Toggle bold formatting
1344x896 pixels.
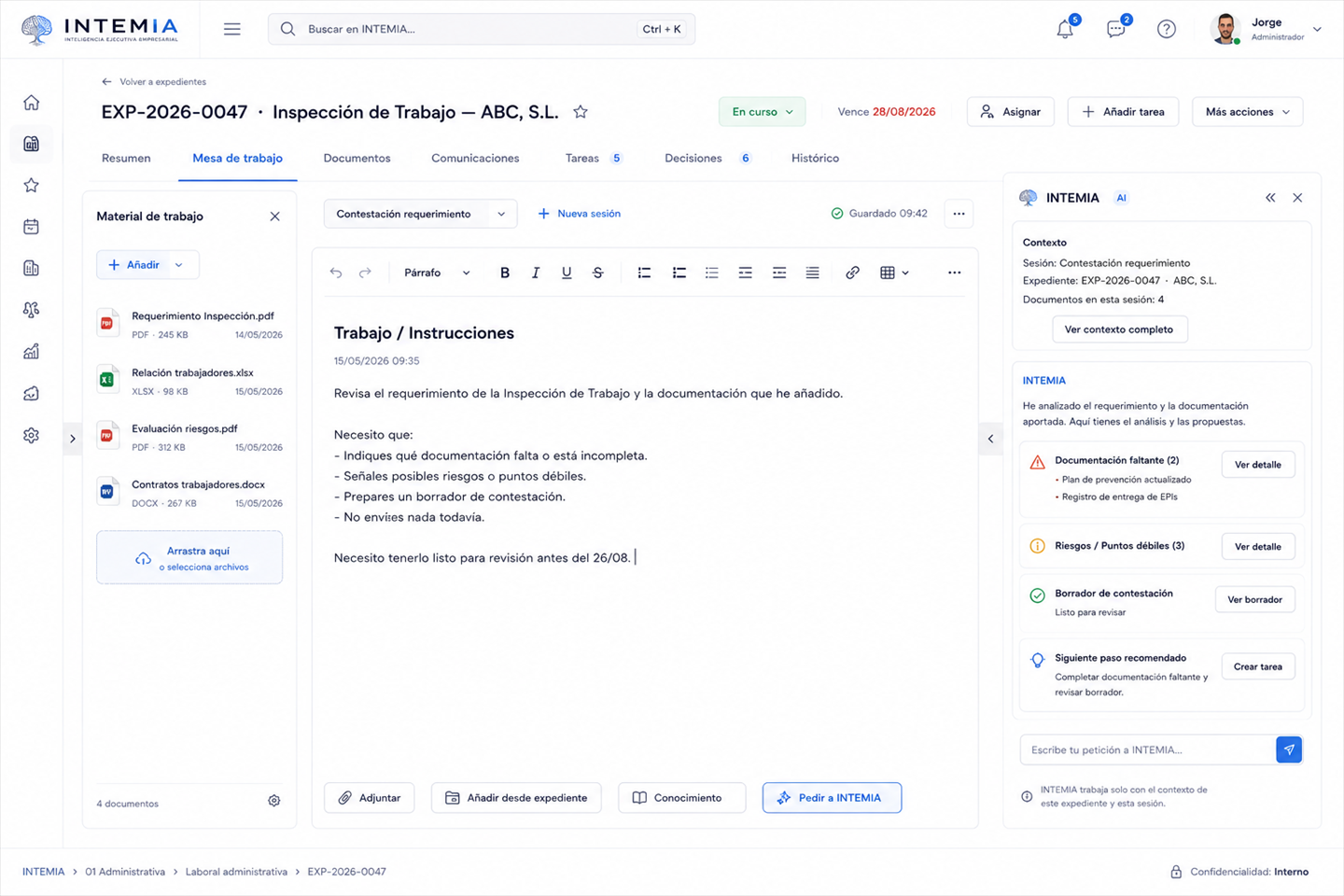pyautogui.click(x=505, y=273)
